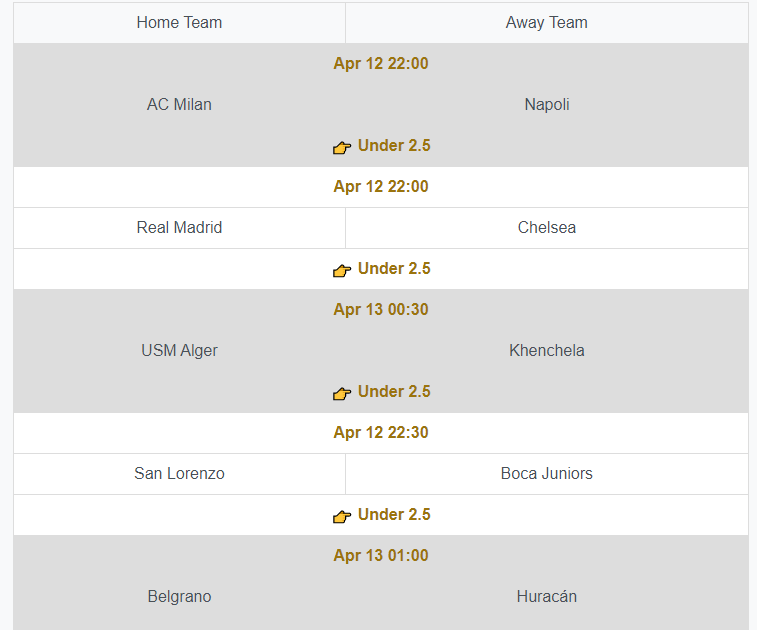Select the Huracán away team
The width and height of the screenshot is (757, 630).
tap(547, 597)
